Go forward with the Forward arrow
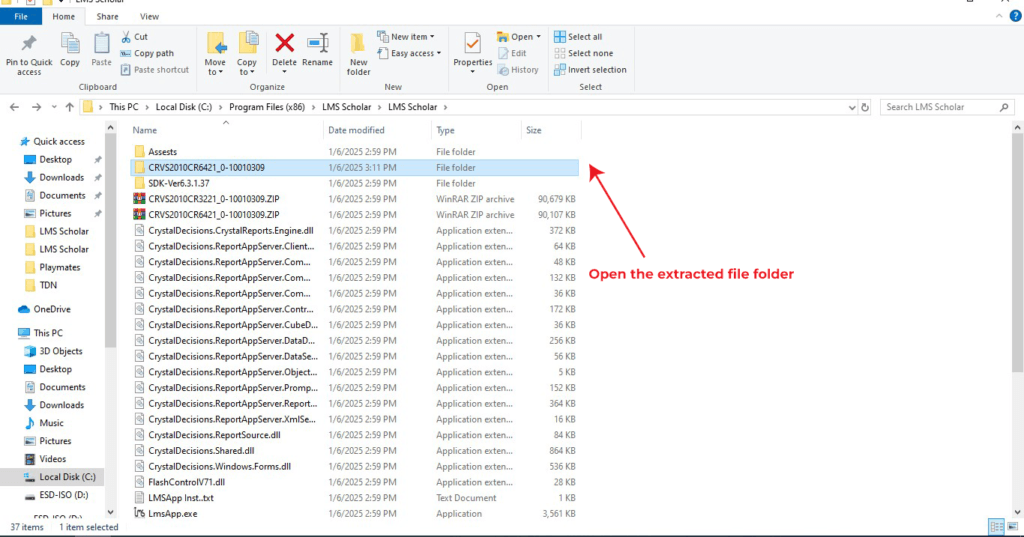The image size is (1024, 537). tap(36, 107)
